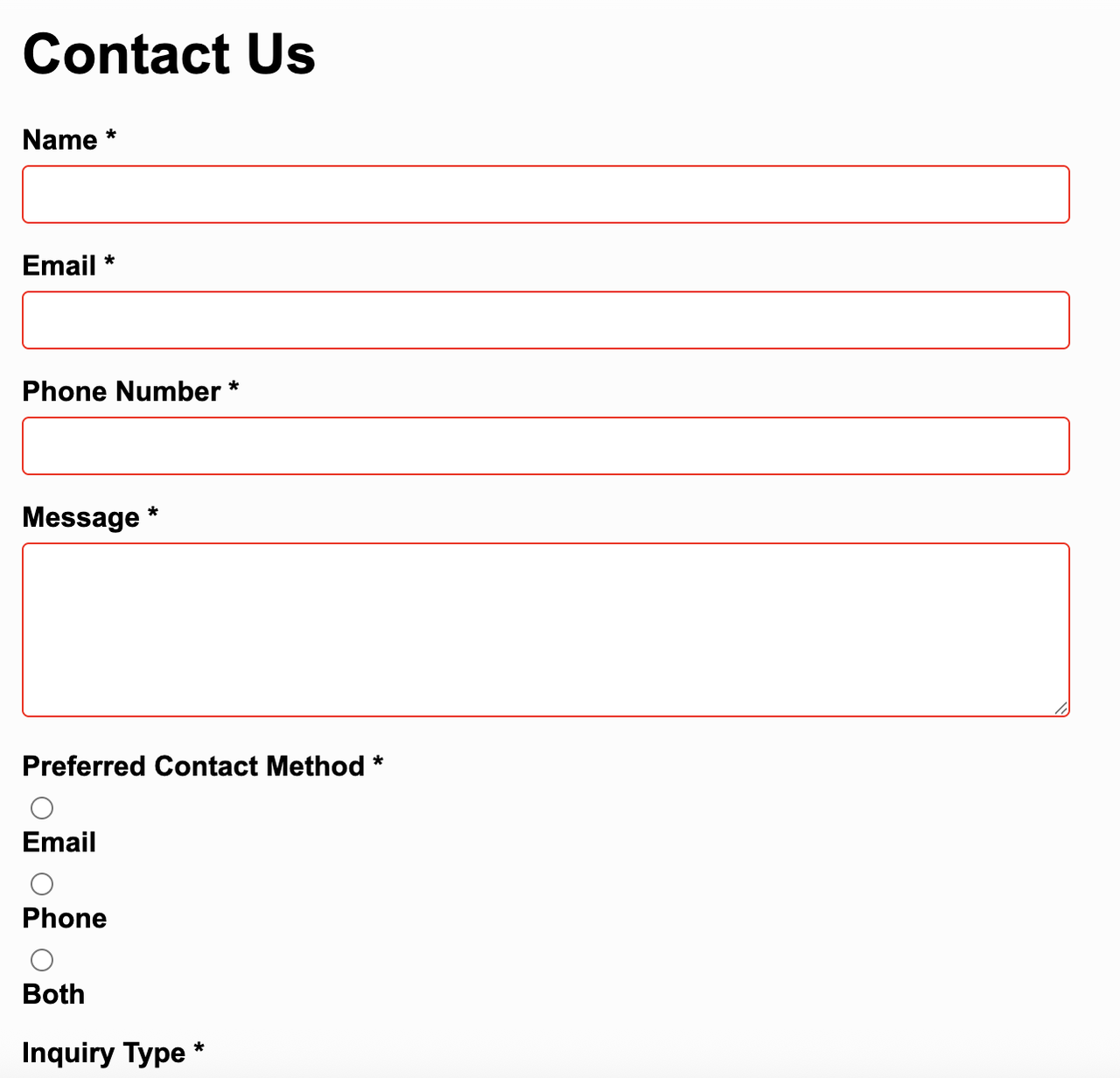Click the required asterisk beside Preferred Contact Method
This screenshot has width=1120, height=1078.
[378, 761]
